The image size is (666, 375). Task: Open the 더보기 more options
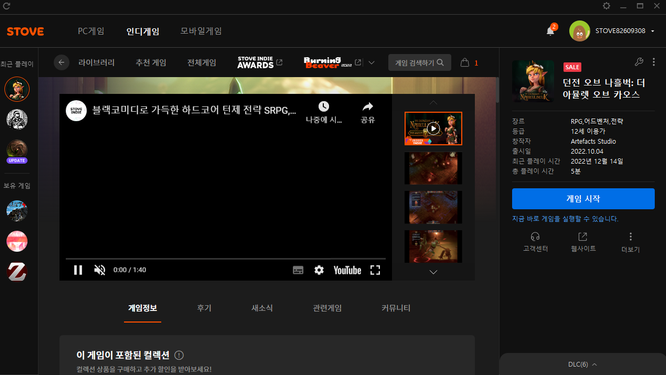pos(630,242)
